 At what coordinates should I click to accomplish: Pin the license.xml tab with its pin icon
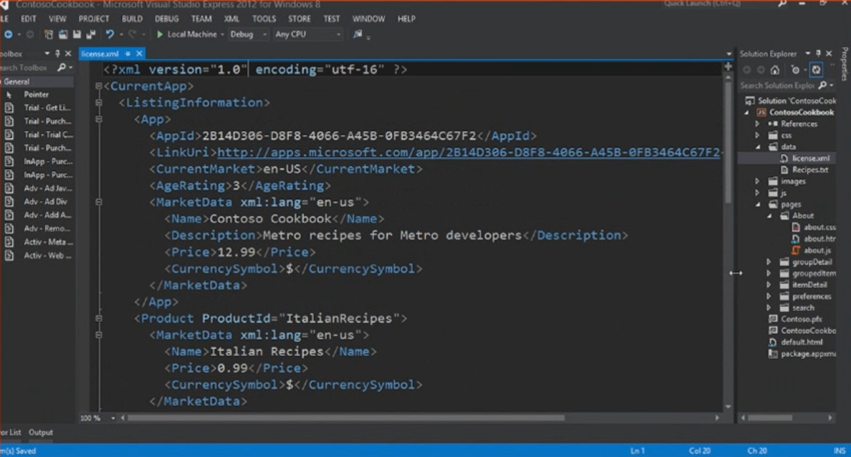(x=128, y=54)
